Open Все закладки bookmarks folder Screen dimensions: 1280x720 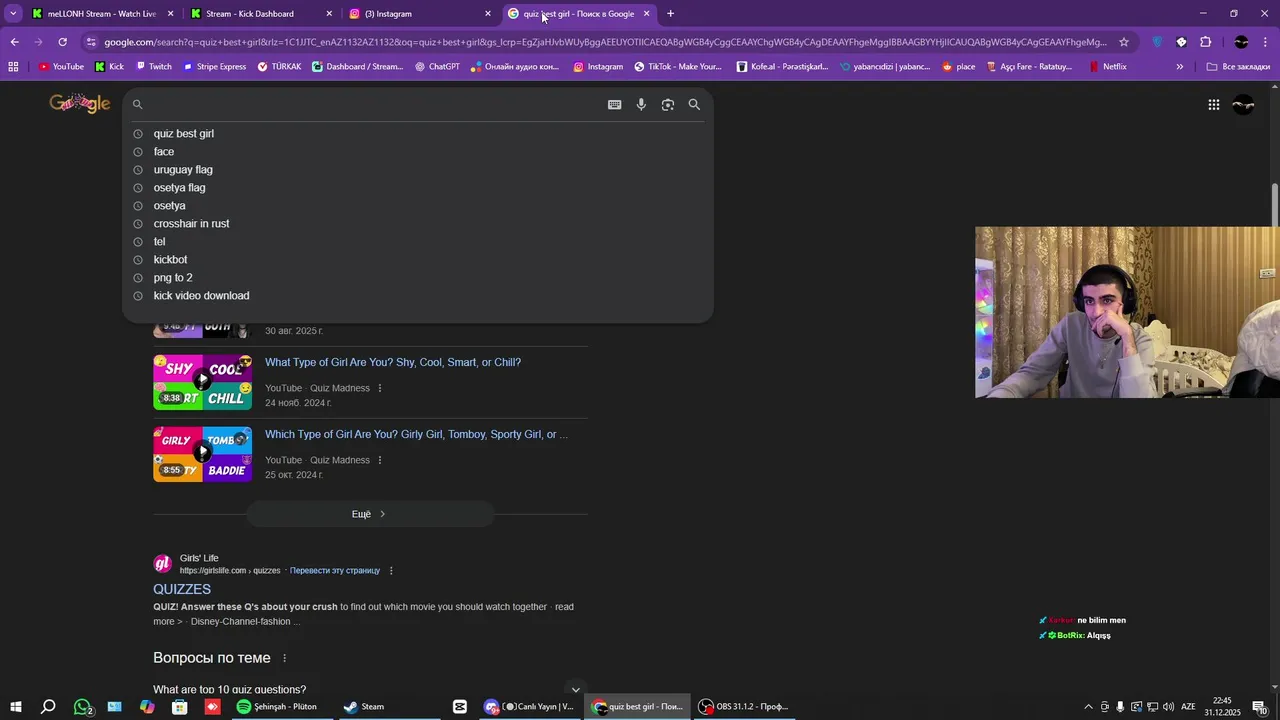click(1238, 67)
